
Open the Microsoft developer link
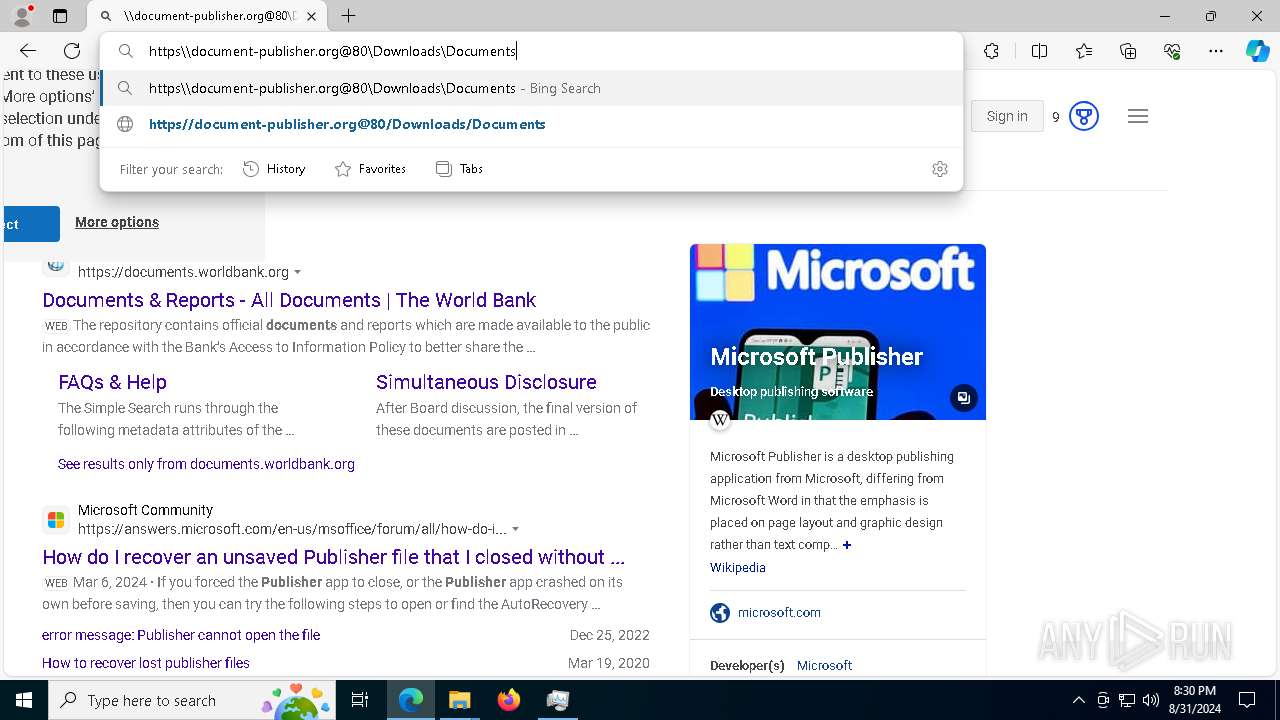click(824, 665)
